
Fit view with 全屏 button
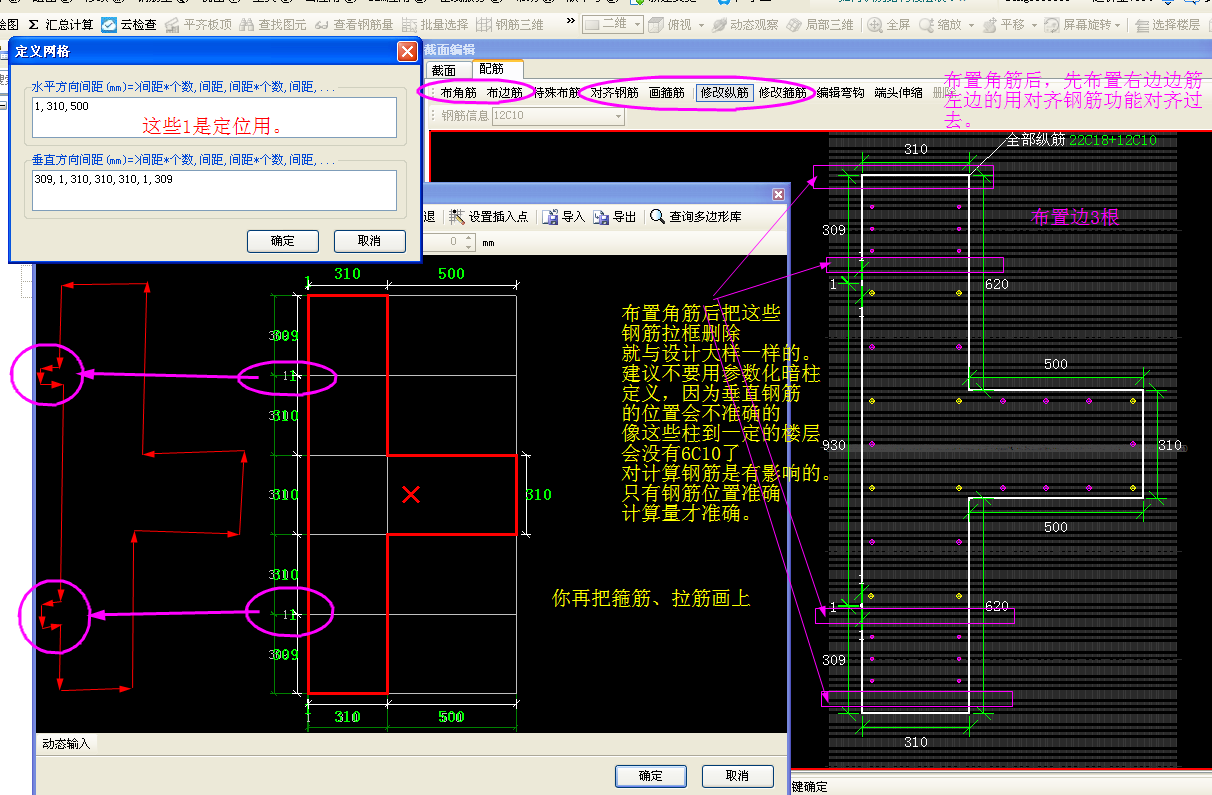coord(890,24)
